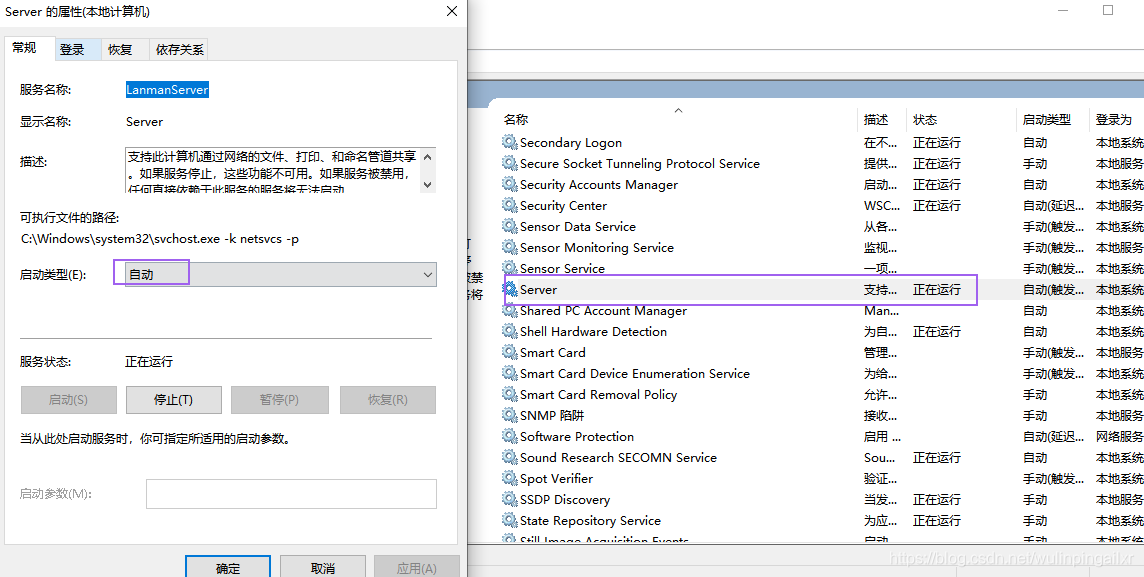
Task: Click 正在运行 status in the Server row
Action: [937, 290]
